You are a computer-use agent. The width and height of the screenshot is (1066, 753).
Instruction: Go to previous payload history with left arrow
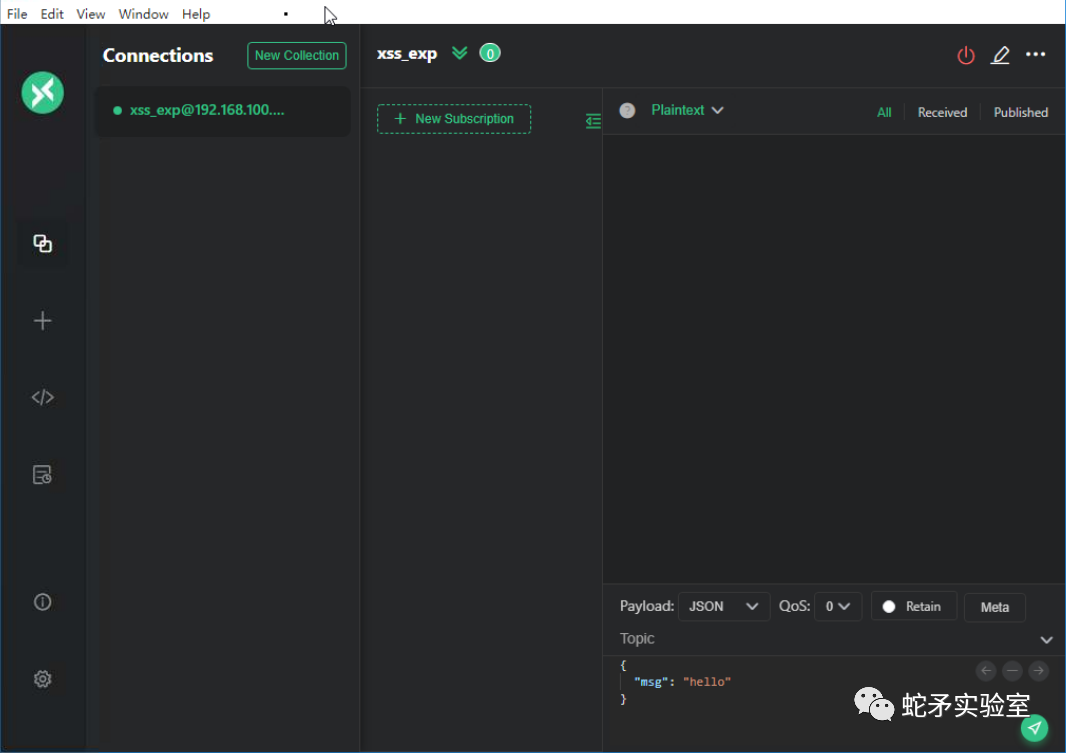coord(986,671)
